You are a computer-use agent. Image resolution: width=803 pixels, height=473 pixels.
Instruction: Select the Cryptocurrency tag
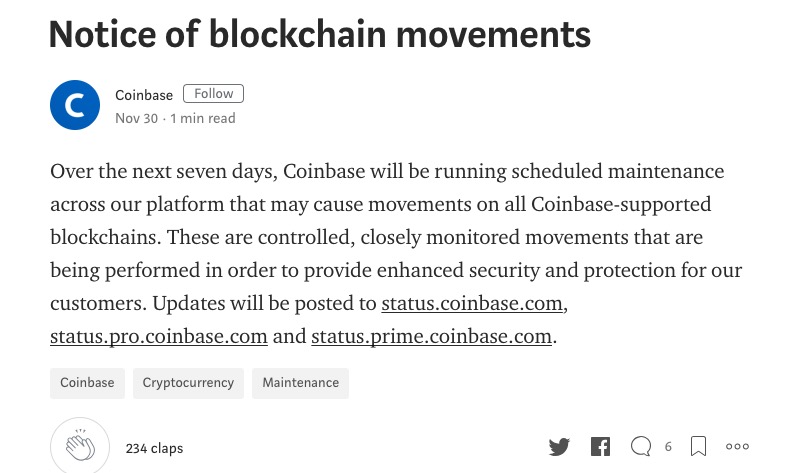click(x=188, y=383)
